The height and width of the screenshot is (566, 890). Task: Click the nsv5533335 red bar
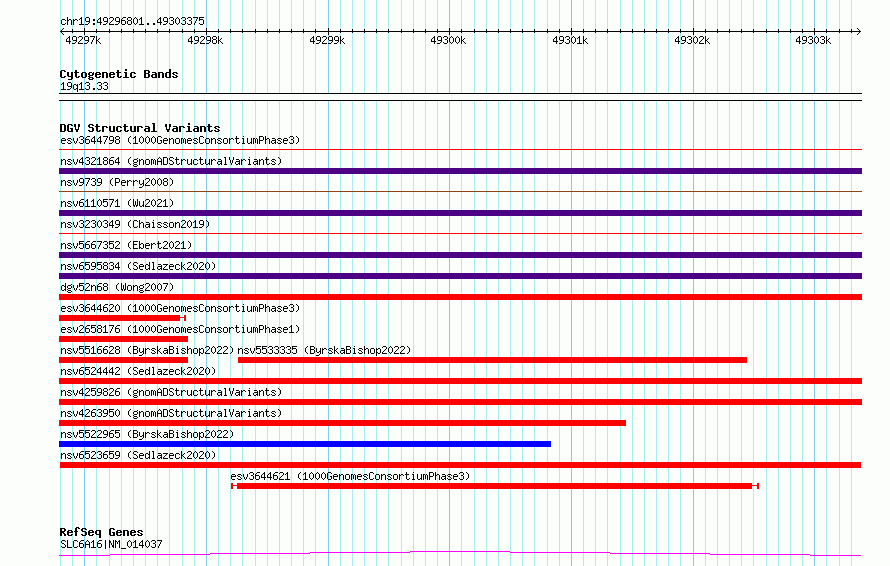click(492, 360)
